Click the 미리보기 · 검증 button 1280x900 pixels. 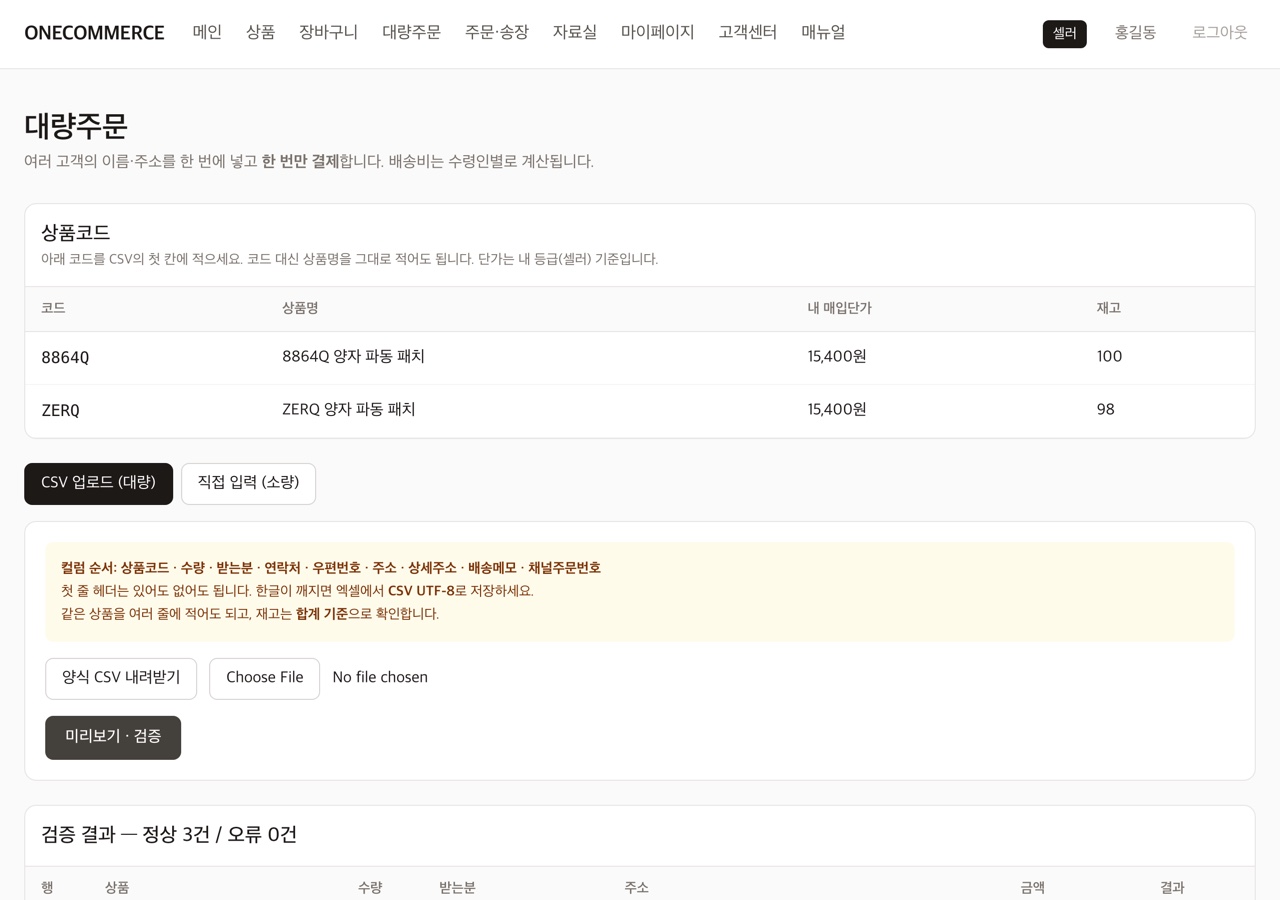(x=113, y=737)
